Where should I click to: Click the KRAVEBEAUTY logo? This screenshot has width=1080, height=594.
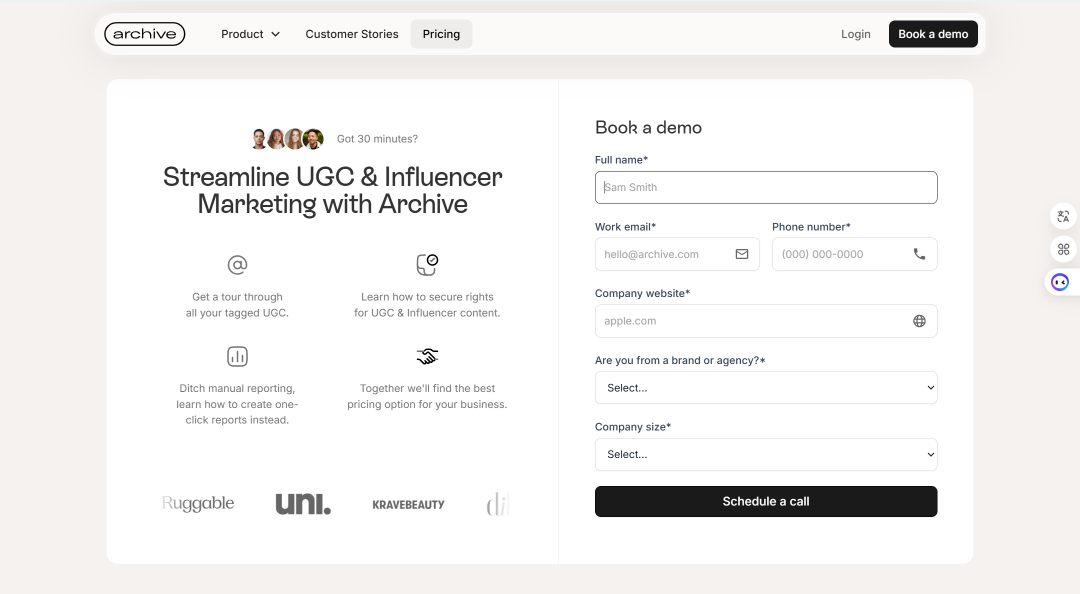pos(408,504)
